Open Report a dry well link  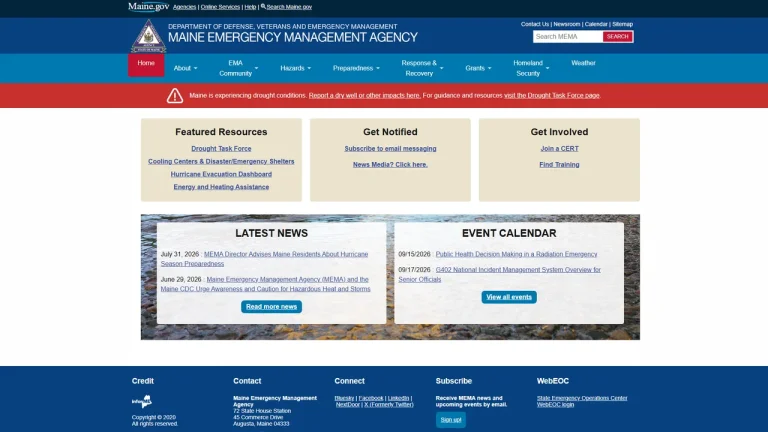(x=364, y=96)
